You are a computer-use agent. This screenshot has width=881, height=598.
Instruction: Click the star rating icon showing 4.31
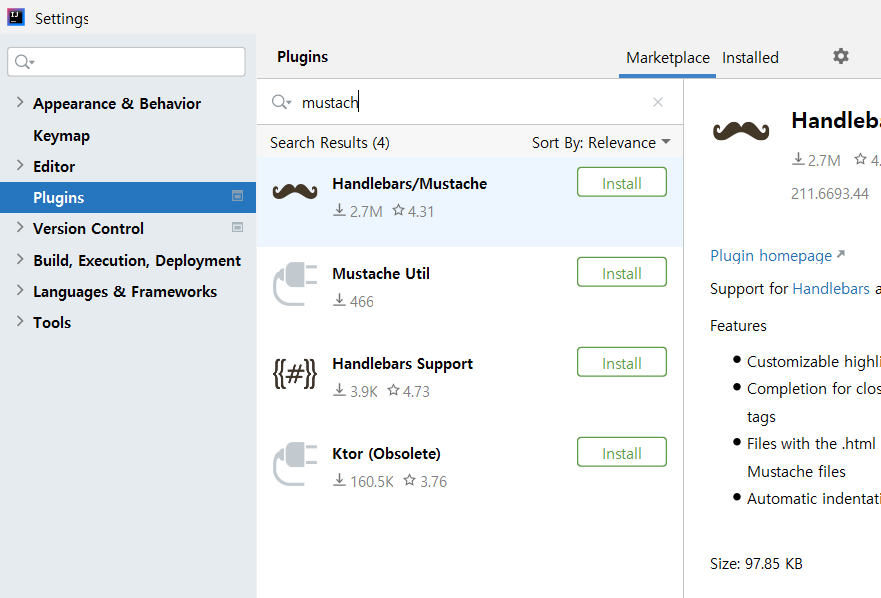click(x=398, y=210)
